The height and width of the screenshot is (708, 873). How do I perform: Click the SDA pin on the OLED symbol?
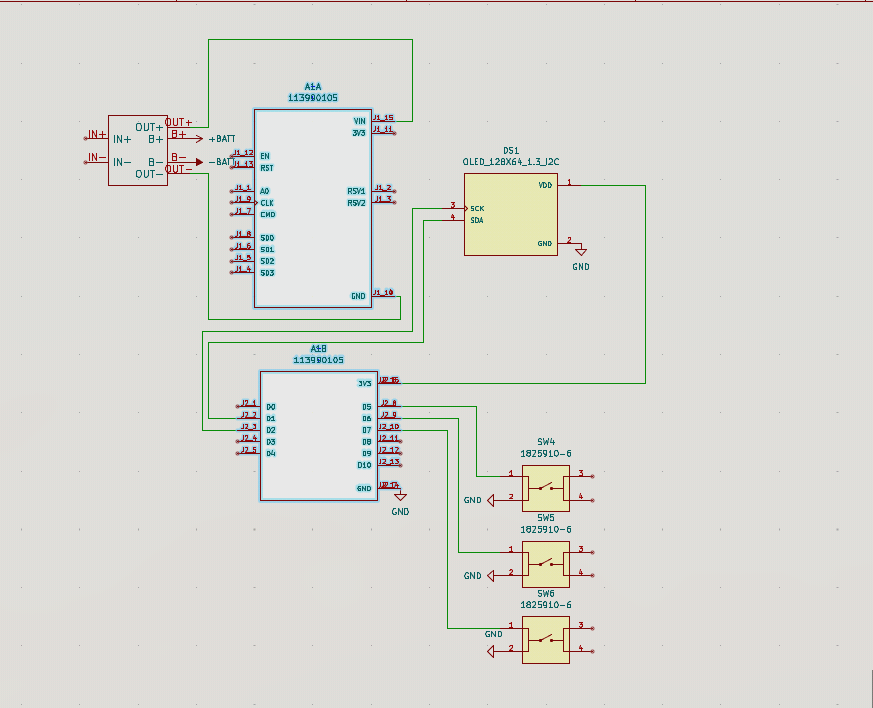(x=477, y=220)
